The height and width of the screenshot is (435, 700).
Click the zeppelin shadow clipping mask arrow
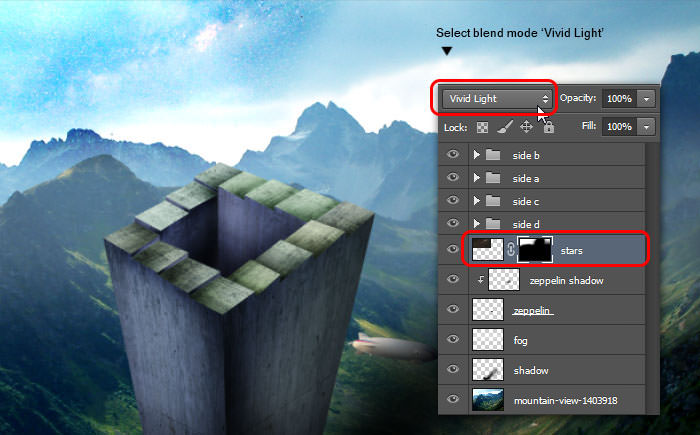tap(480, 280)
